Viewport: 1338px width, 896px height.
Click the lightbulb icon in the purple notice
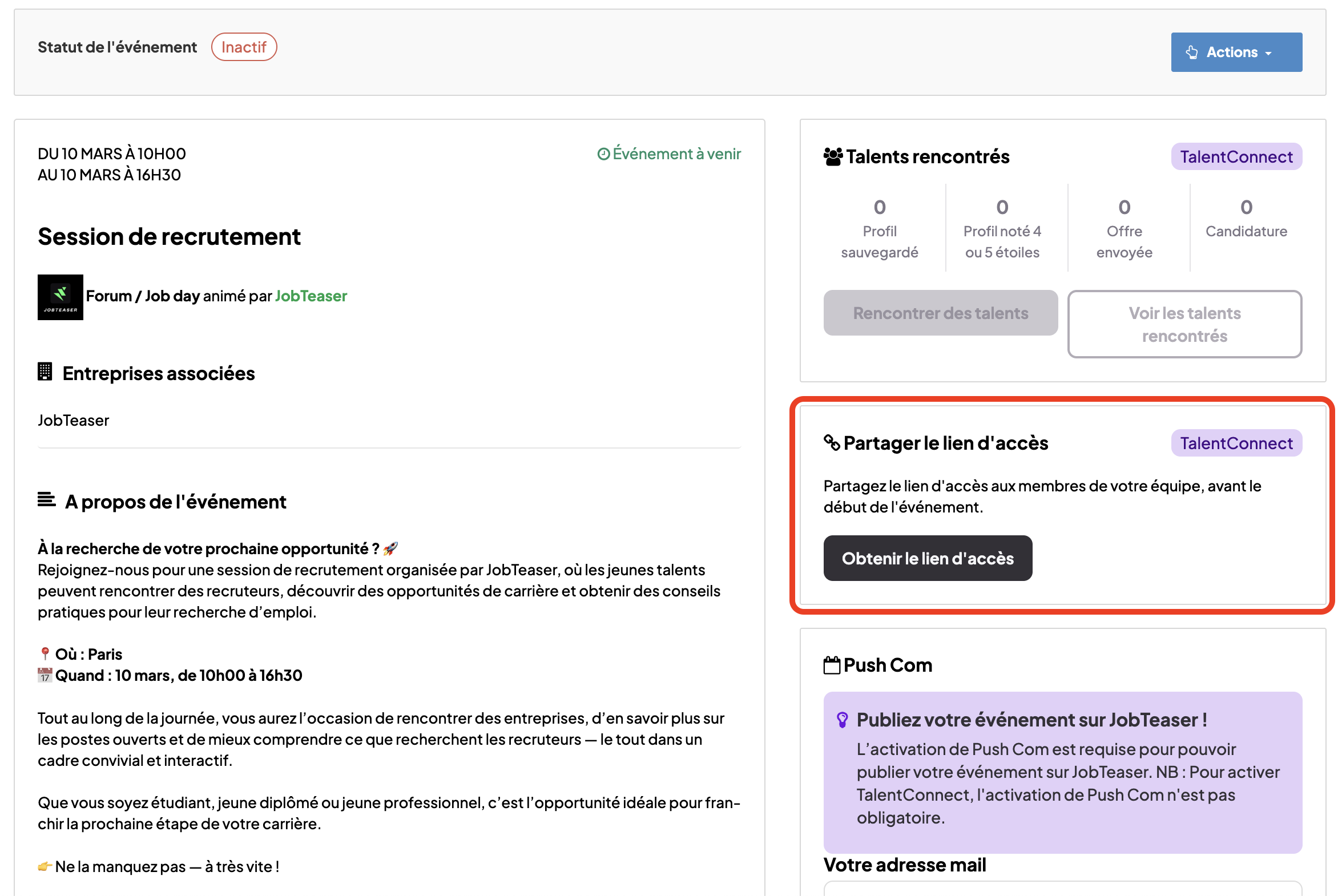point(841,720)
